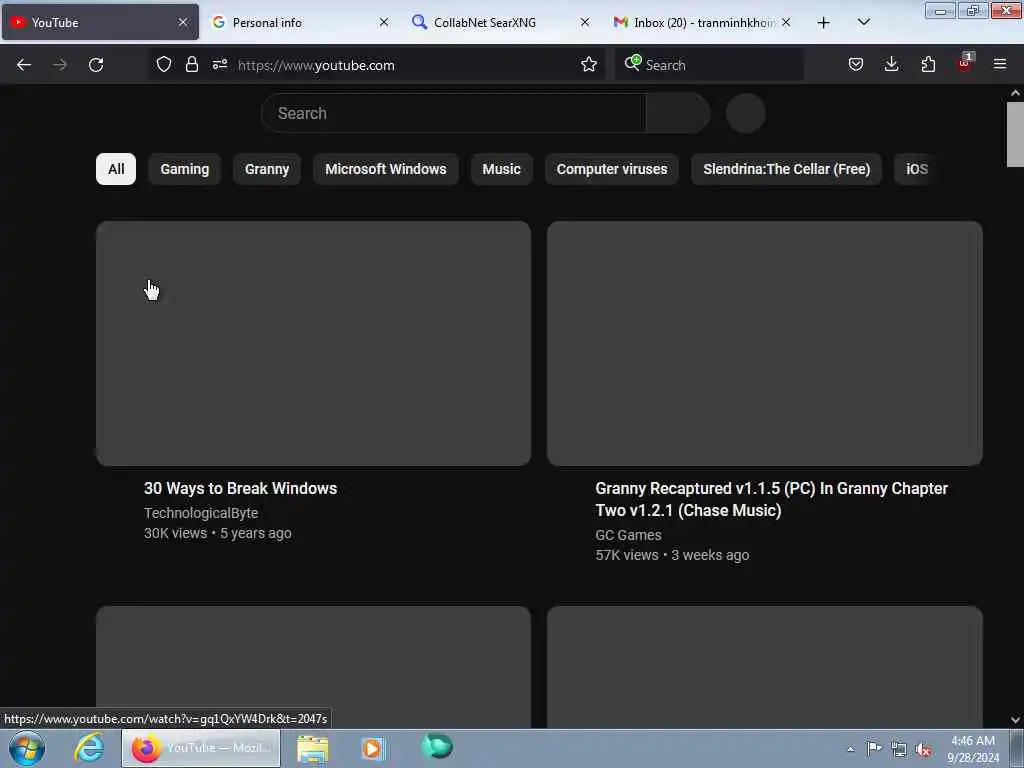Open the tracking protection shield icon
This screenshot has height=768, width=1024.
click(164, 64)
